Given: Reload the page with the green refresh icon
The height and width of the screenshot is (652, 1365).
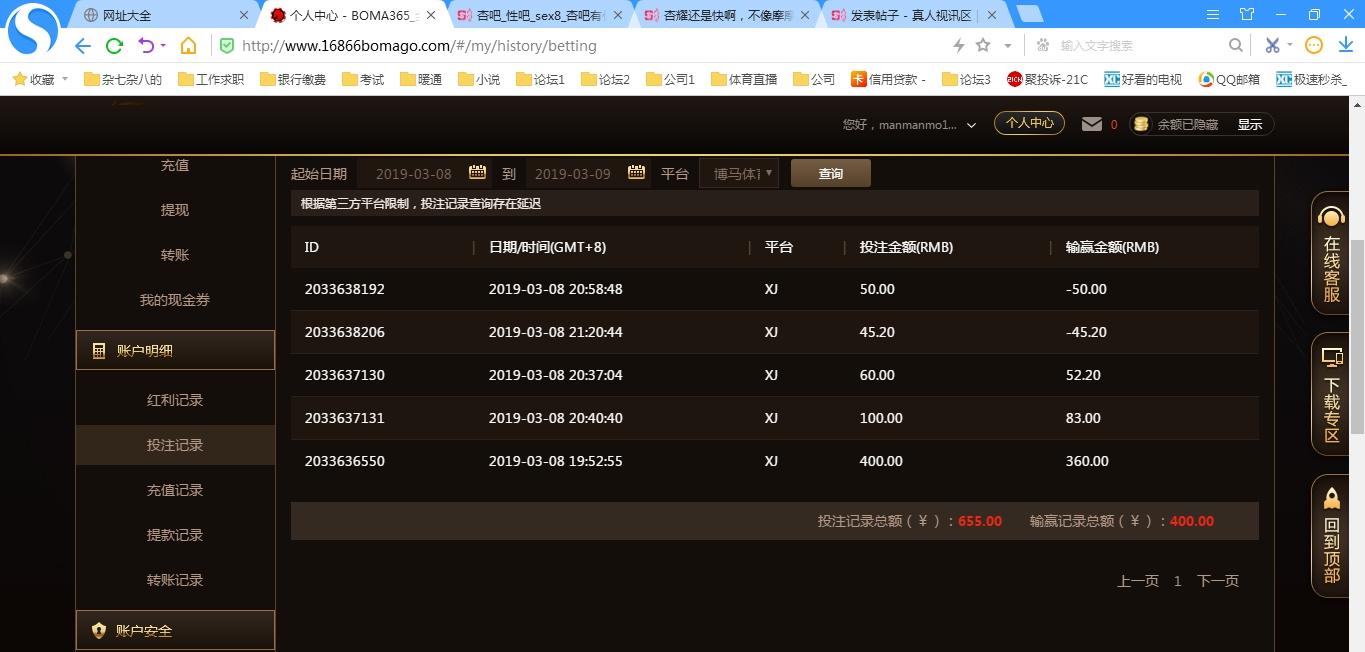Looking at the screenshot, I should click(114, 46).
